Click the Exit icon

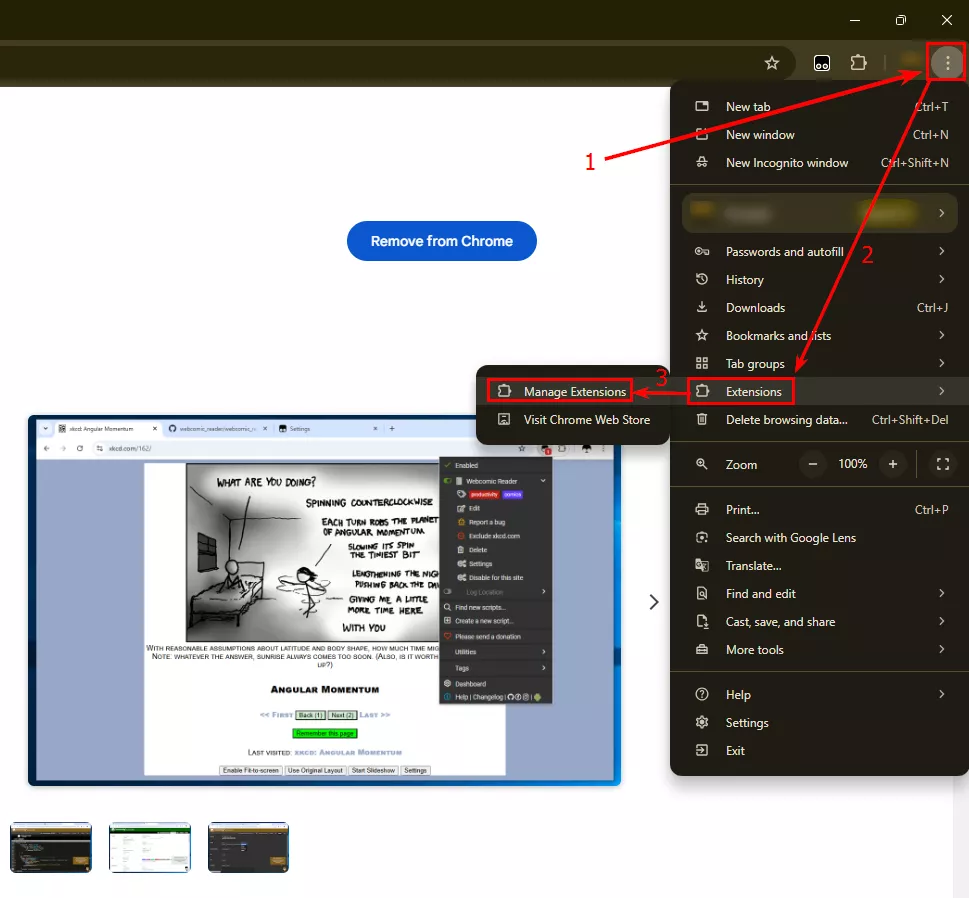701,750
